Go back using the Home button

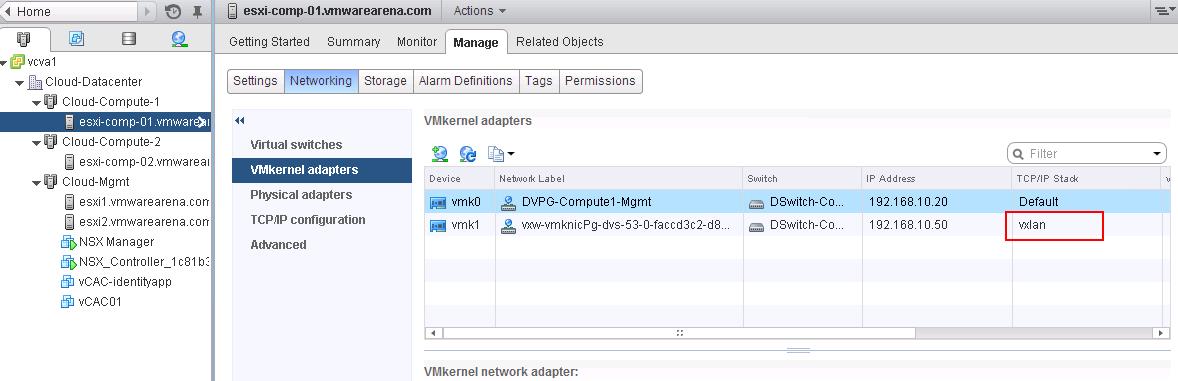coord(69,11)
